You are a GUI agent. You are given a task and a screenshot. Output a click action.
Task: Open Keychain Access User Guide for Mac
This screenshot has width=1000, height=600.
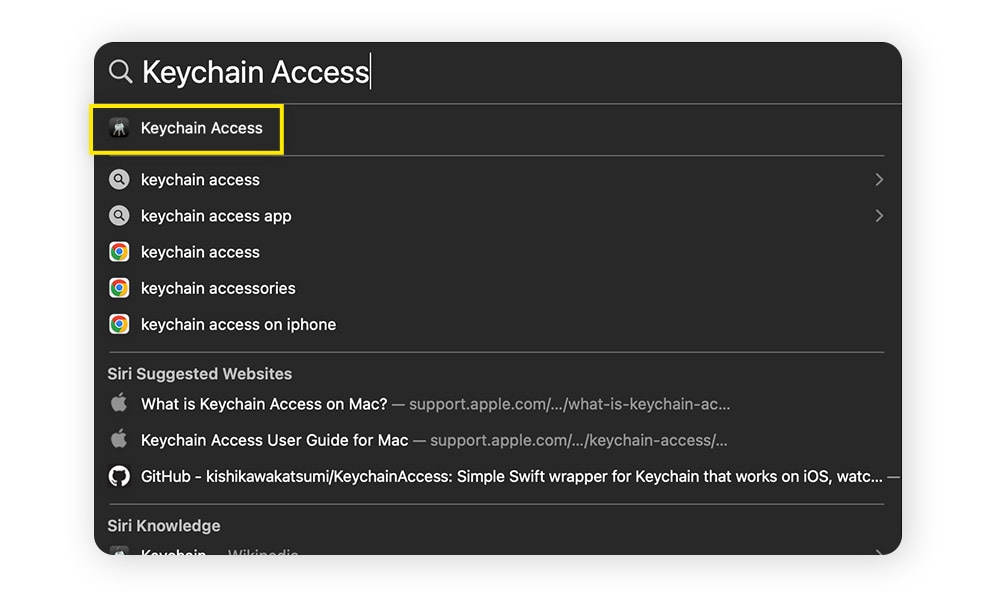pos(434,441)
